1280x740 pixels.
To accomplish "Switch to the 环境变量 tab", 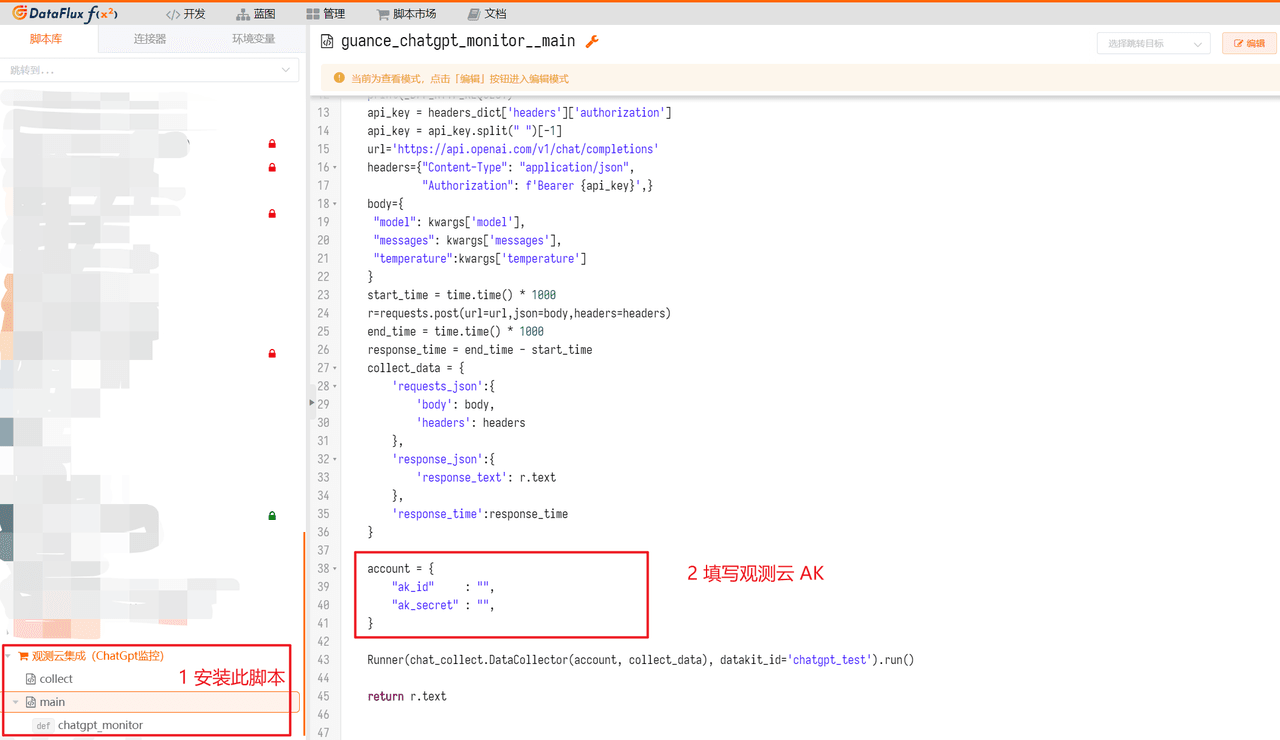I will [253, 39].
